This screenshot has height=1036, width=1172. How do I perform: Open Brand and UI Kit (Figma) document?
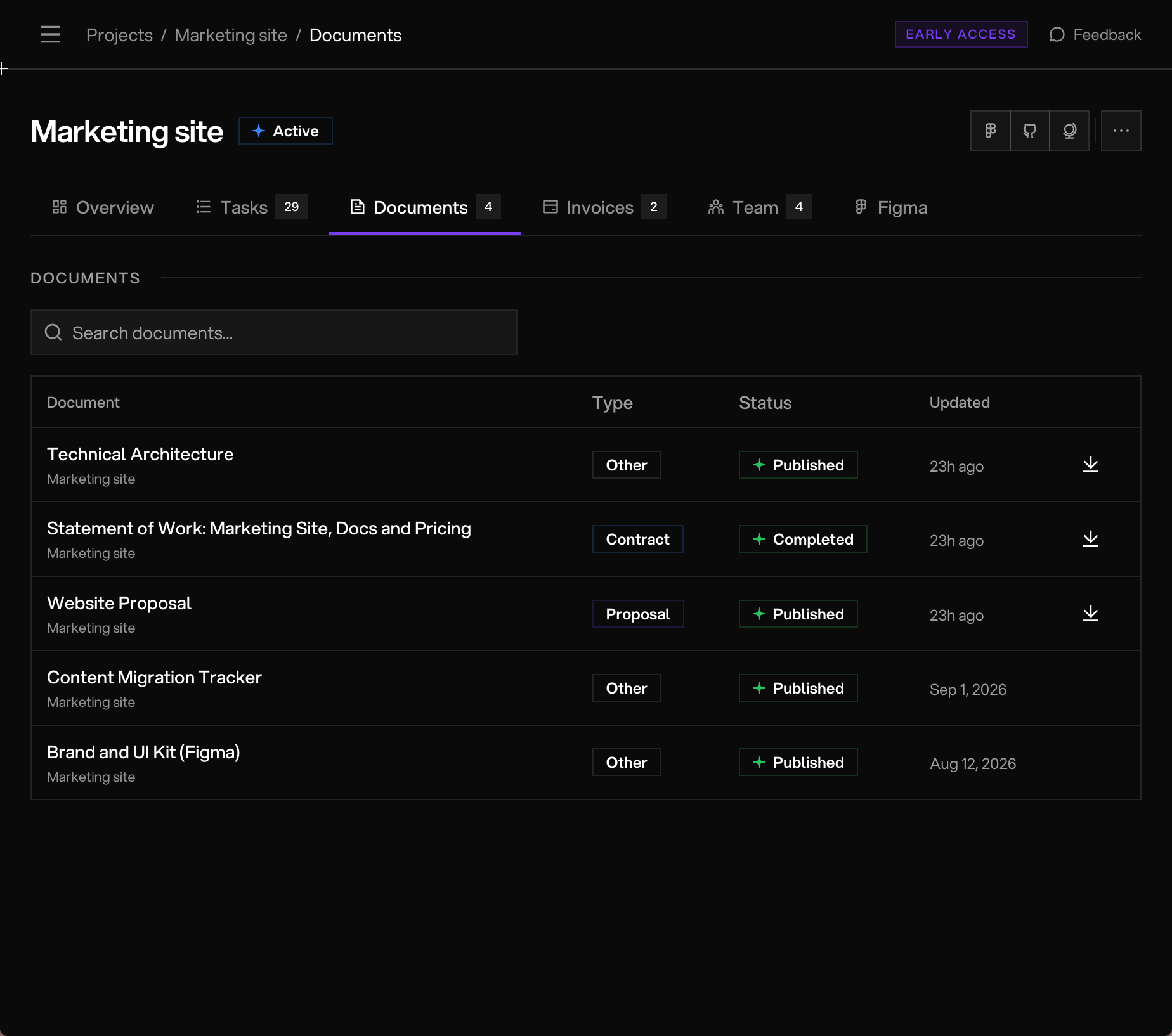point(143,752)
